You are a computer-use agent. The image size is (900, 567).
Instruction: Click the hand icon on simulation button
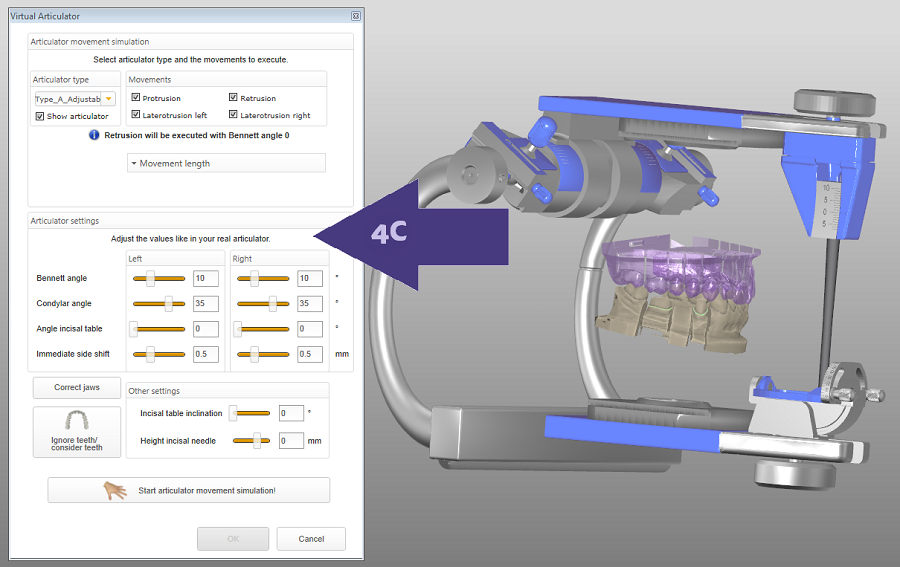[115, 490]
